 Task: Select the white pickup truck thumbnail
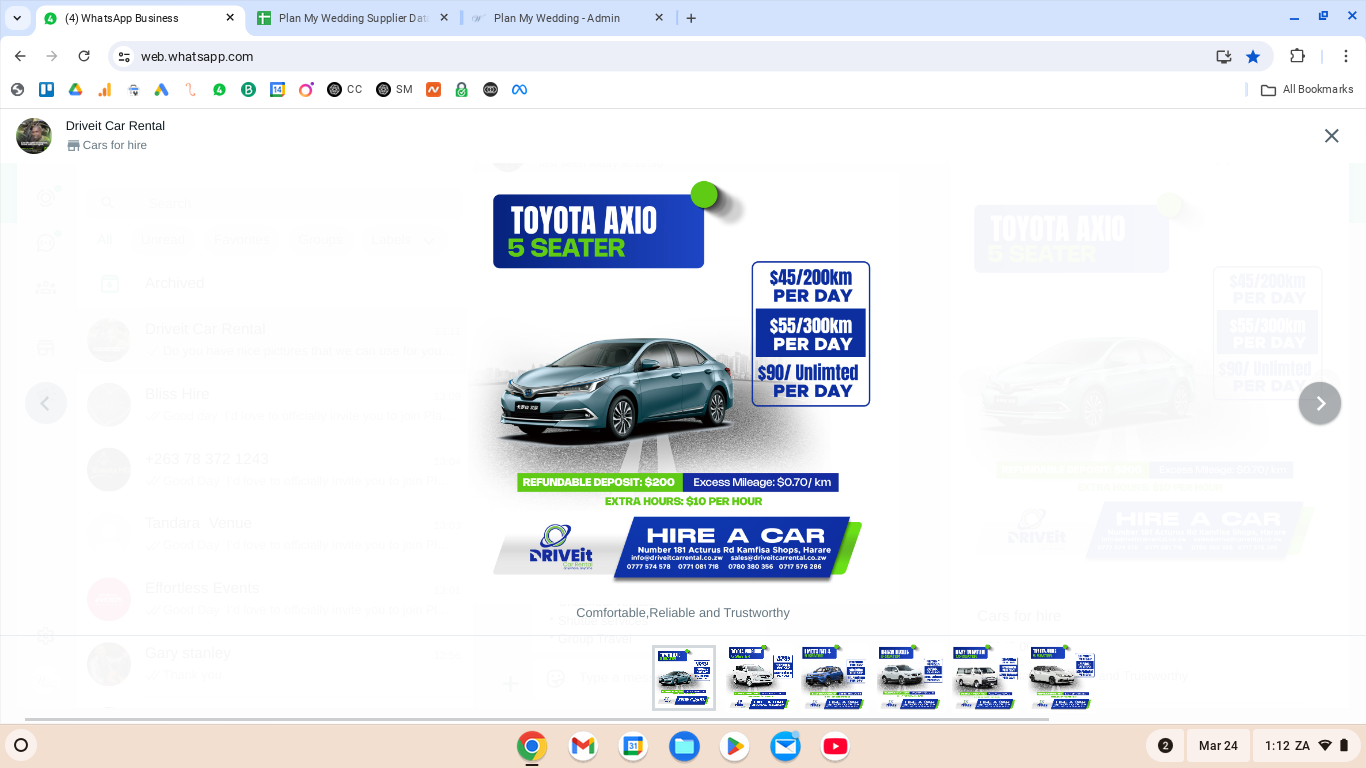click(x=759, y=677)
